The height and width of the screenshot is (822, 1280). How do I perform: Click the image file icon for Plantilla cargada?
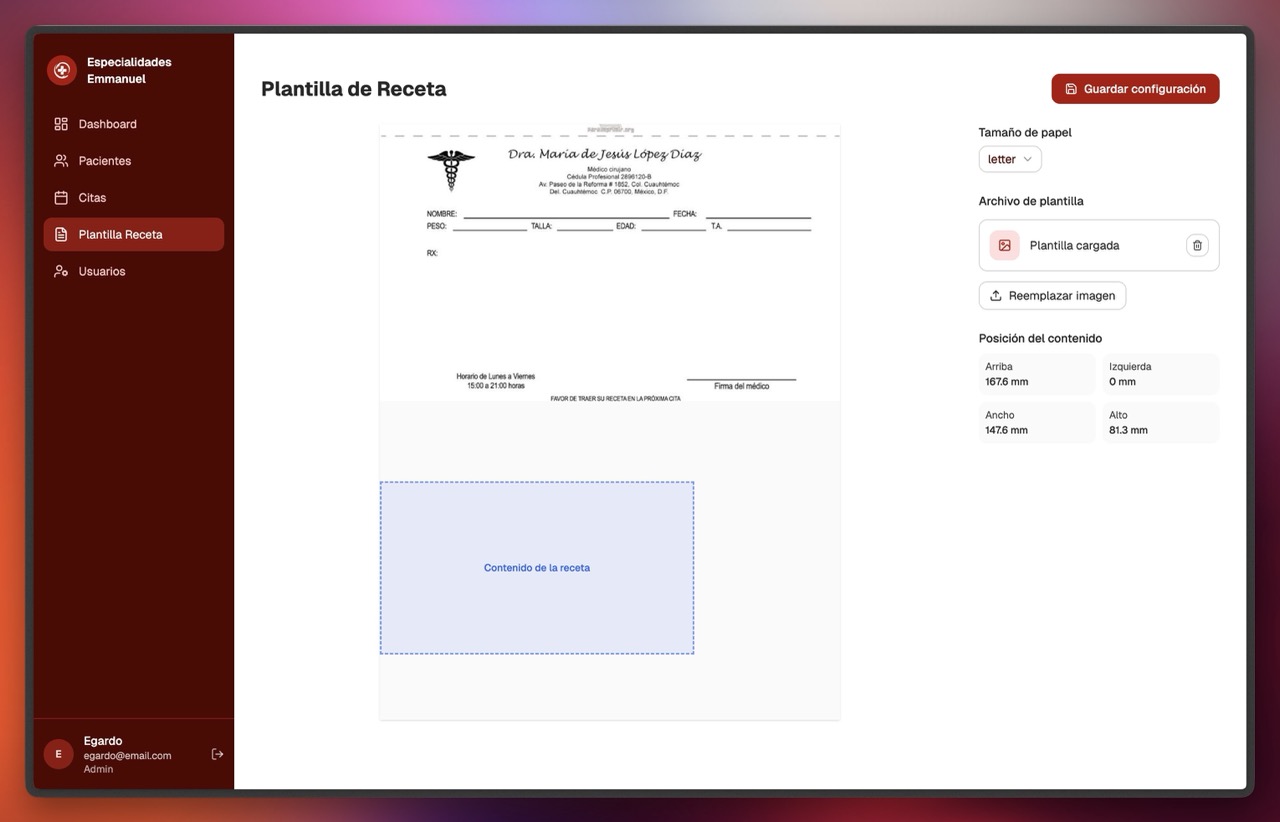pyautogui.click(x=1004, y=245)
